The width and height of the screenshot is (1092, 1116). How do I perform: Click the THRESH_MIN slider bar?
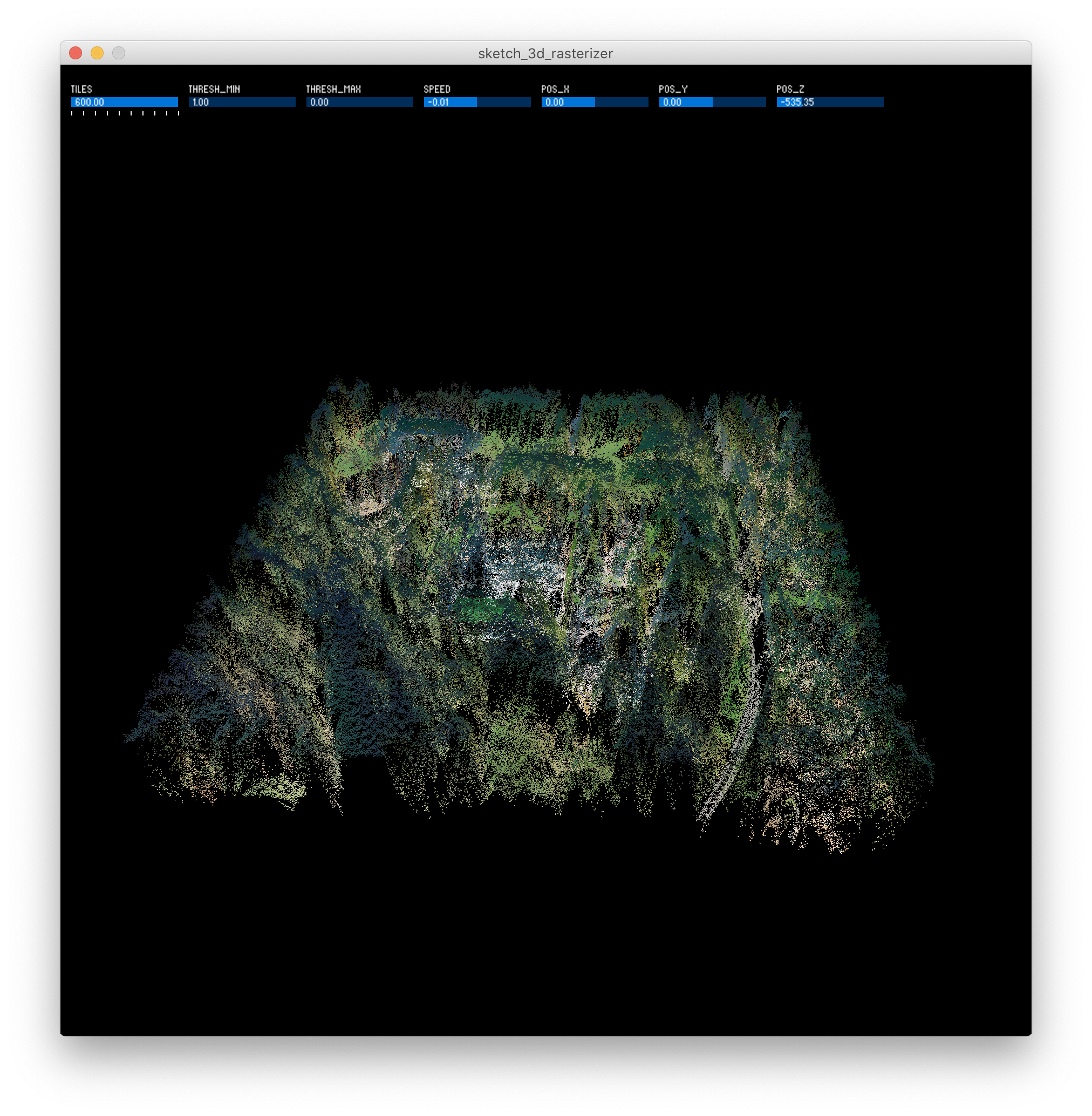point(242,102)
